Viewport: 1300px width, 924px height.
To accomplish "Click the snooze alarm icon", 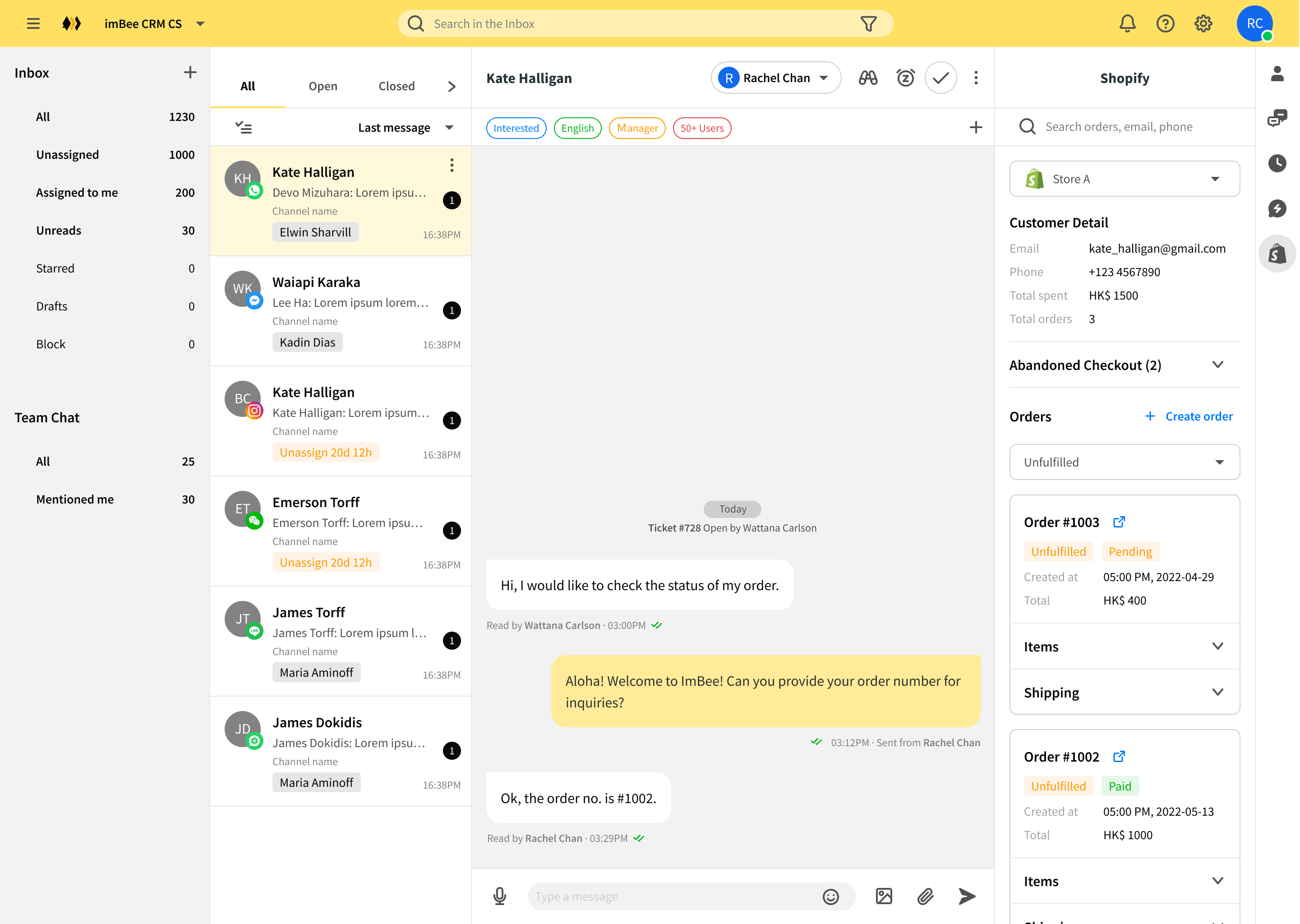I will (905, 78).
